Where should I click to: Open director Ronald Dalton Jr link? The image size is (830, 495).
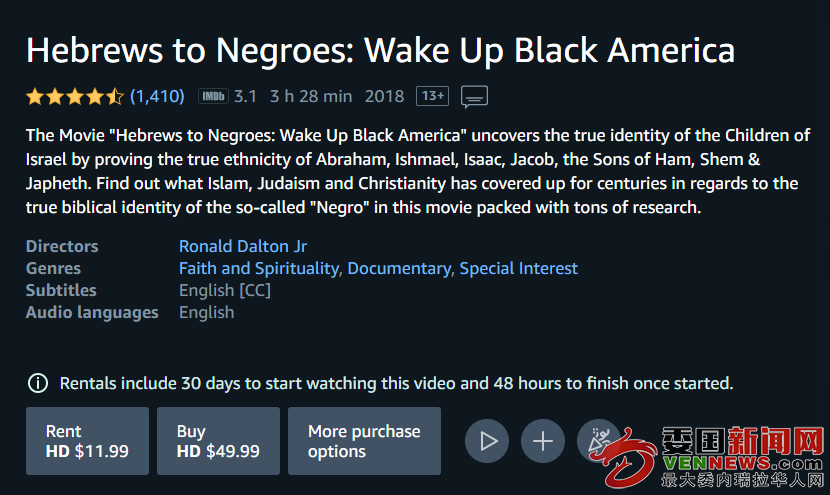click(243, 246)
